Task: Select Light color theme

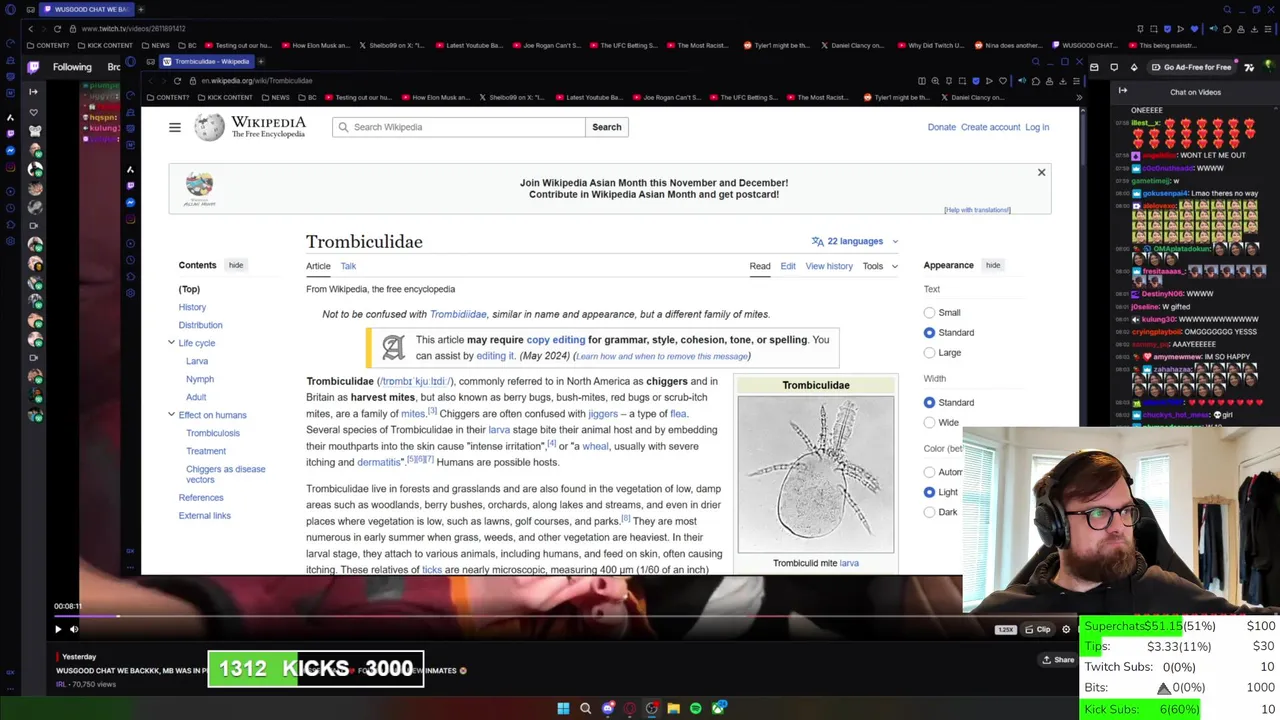Action: pyautogui.click(x=929, y=492)
